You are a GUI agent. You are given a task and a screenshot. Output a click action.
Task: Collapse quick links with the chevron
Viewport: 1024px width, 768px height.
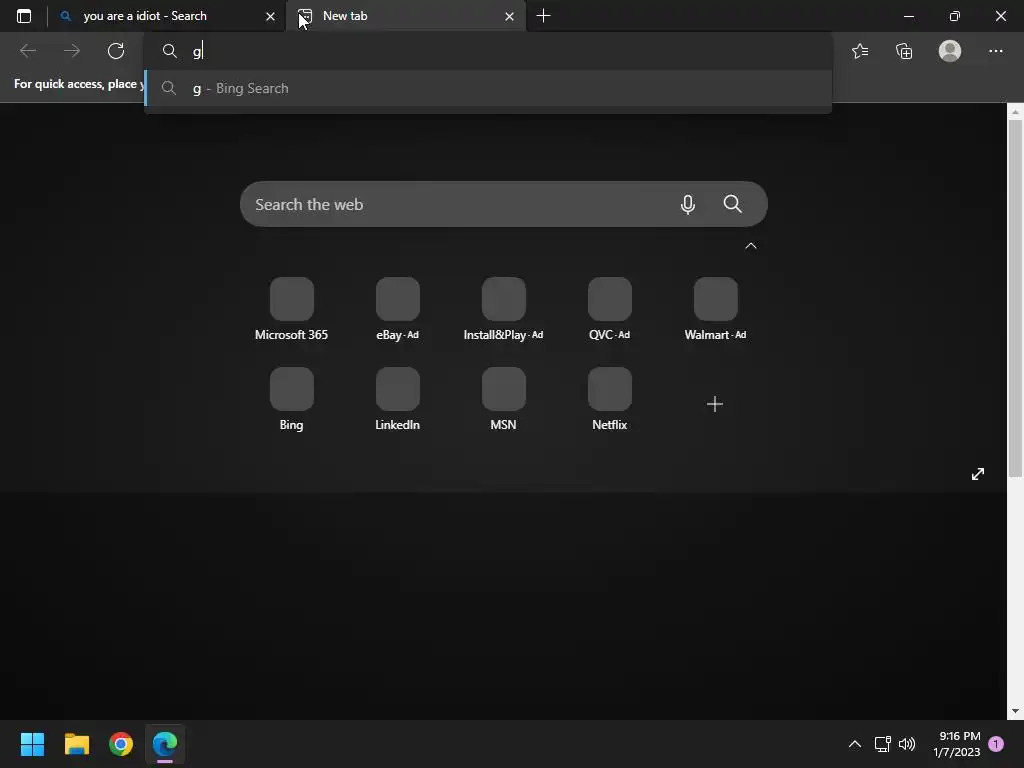751,246
